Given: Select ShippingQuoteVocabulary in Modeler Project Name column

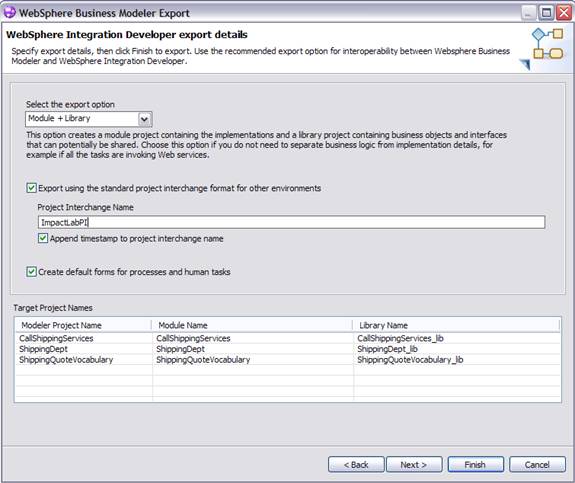Looking at the screenshot, I should (66, 360).
